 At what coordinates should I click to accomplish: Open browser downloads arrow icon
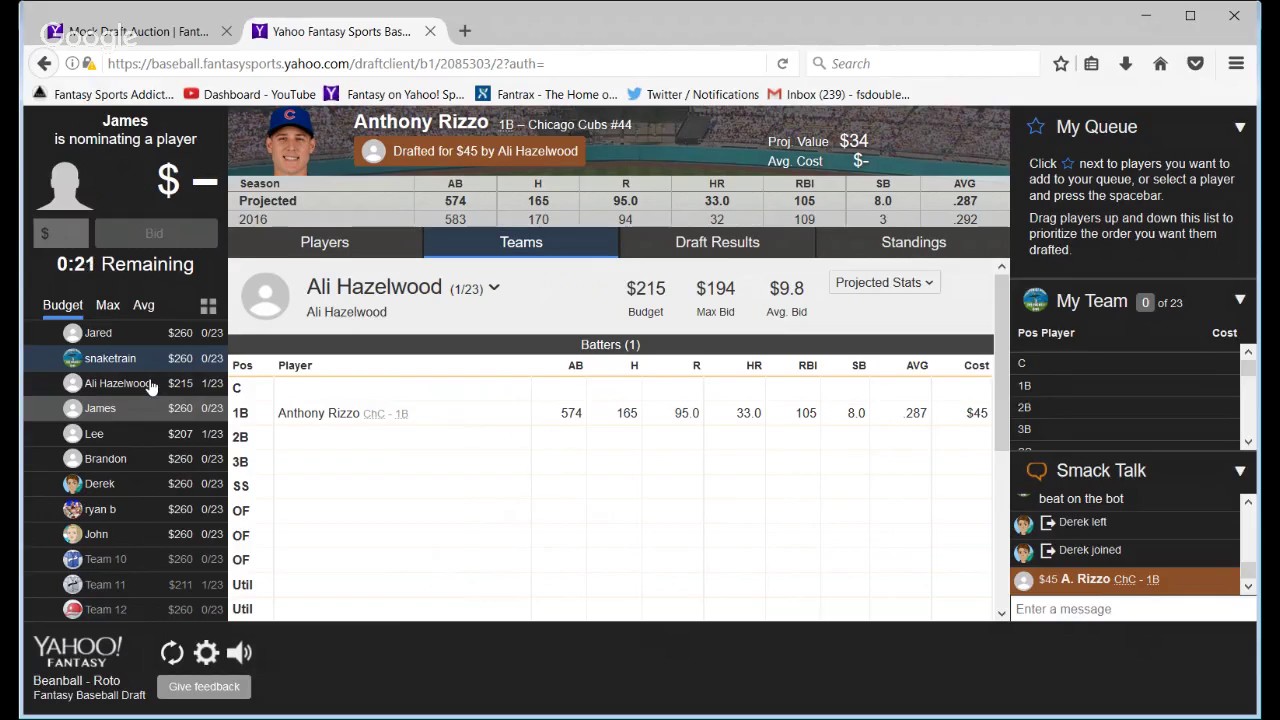[1125, 63]
